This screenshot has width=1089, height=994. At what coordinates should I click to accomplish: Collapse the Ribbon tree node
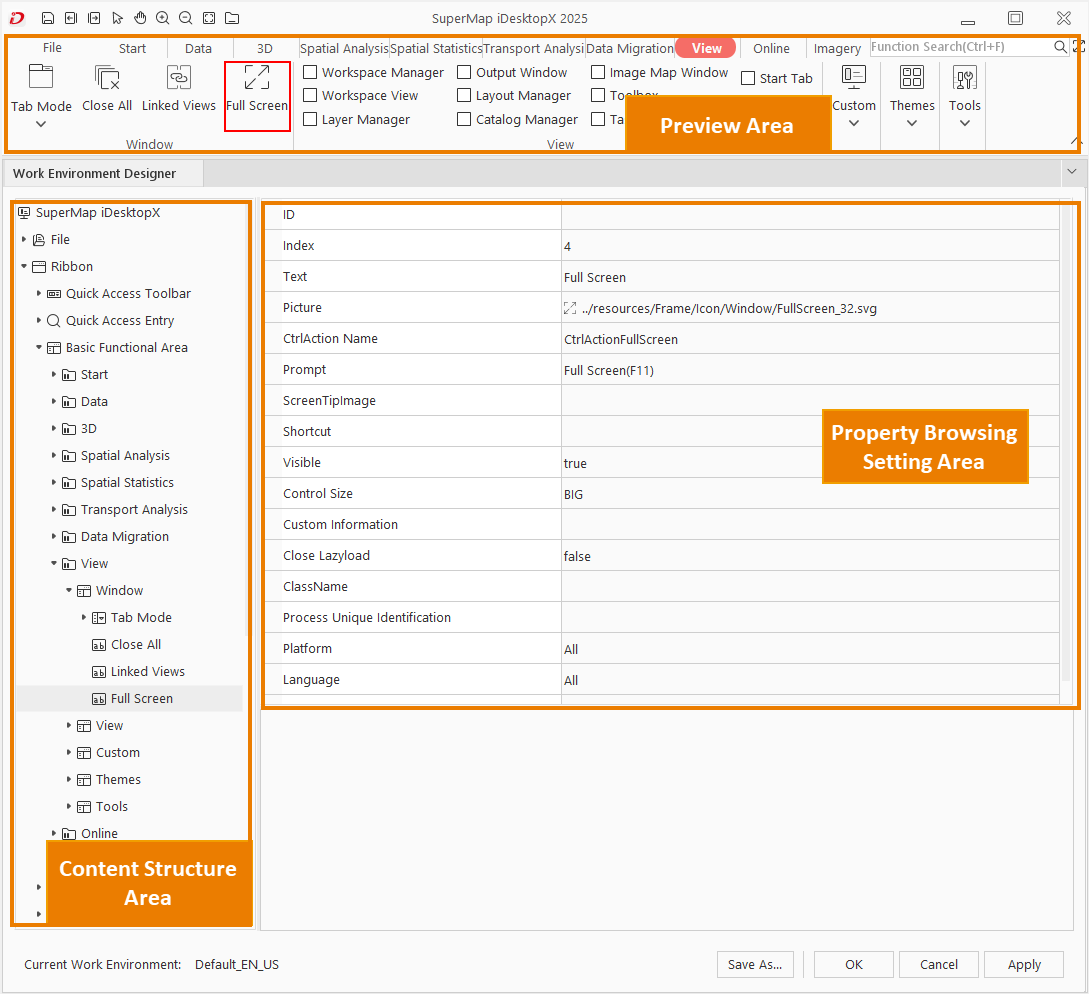(x=24, y=267)
